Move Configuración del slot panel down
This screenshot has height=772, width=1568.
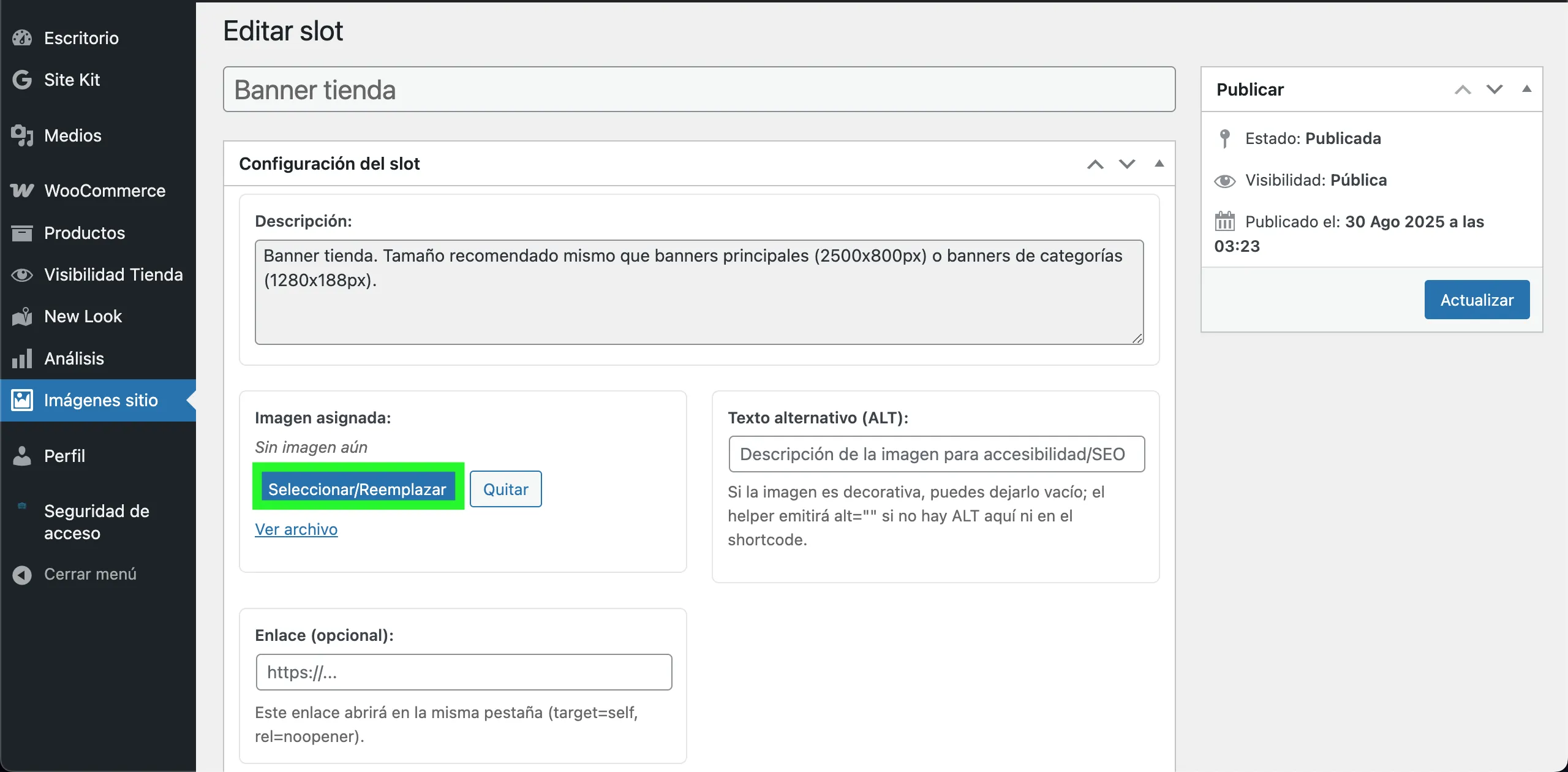tap(1127, 164)
